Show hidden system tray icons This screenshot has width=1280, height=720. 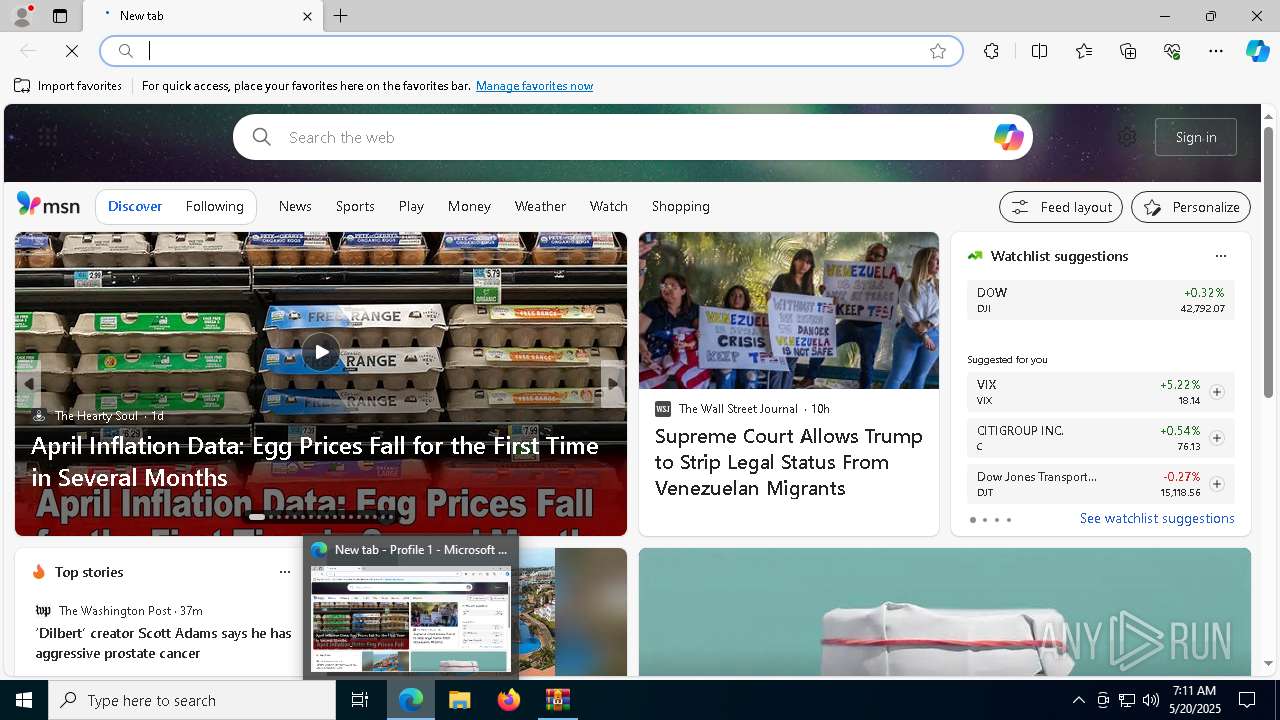click(1078, 700)
